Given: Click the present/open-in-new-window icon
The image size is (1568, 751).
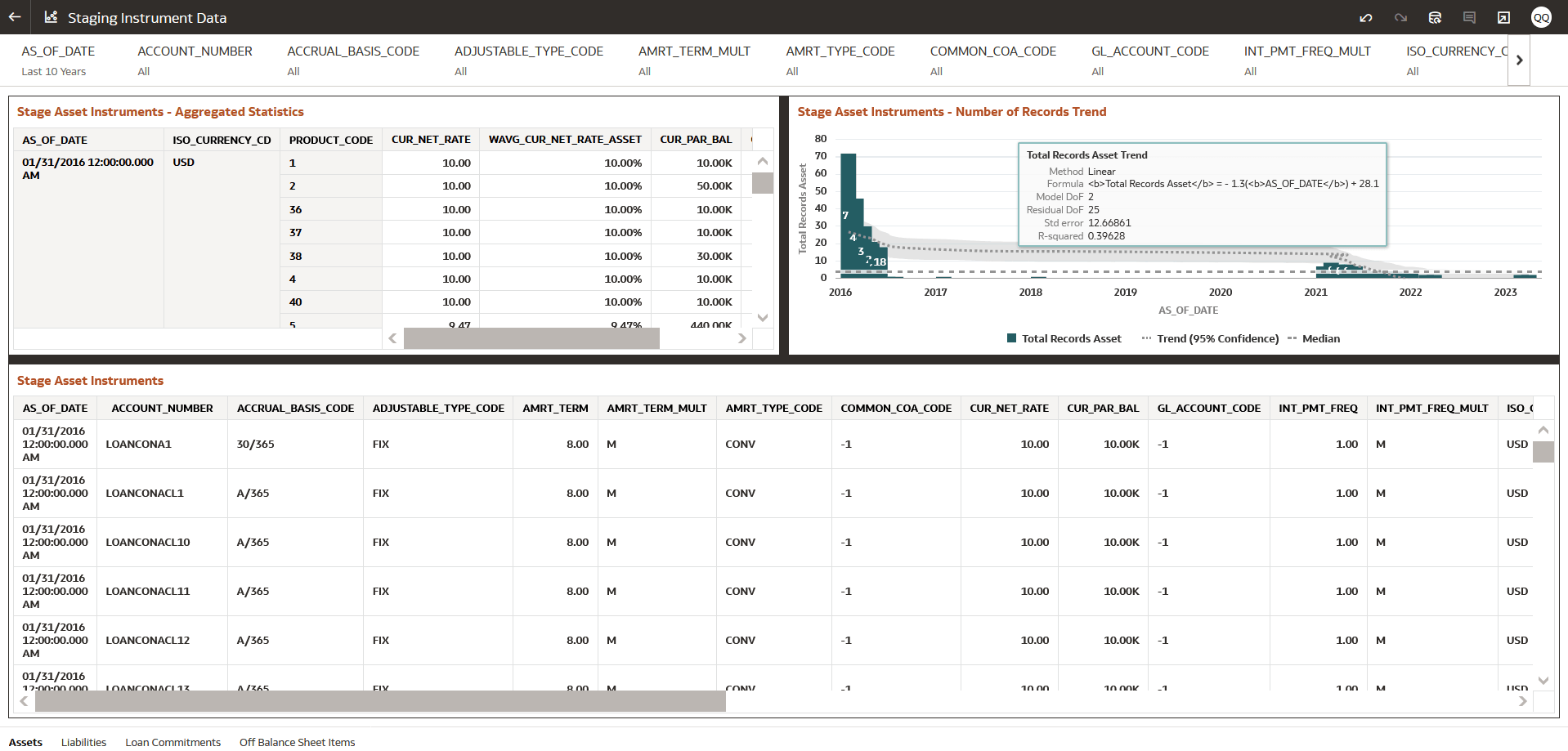Looking at the screenshot, I should (x=1504, y=17).
